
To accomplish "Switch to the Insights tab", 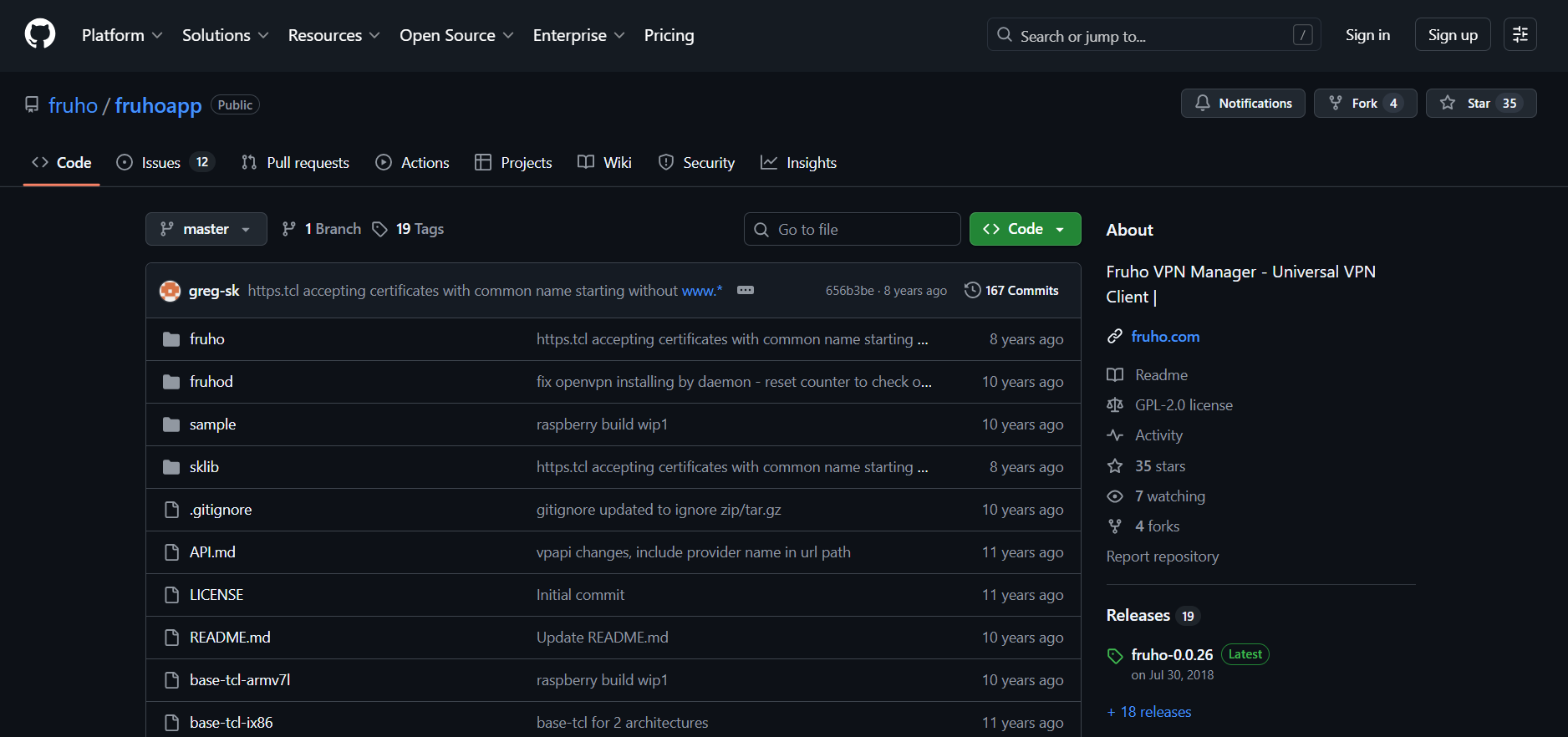I will 799,162.
